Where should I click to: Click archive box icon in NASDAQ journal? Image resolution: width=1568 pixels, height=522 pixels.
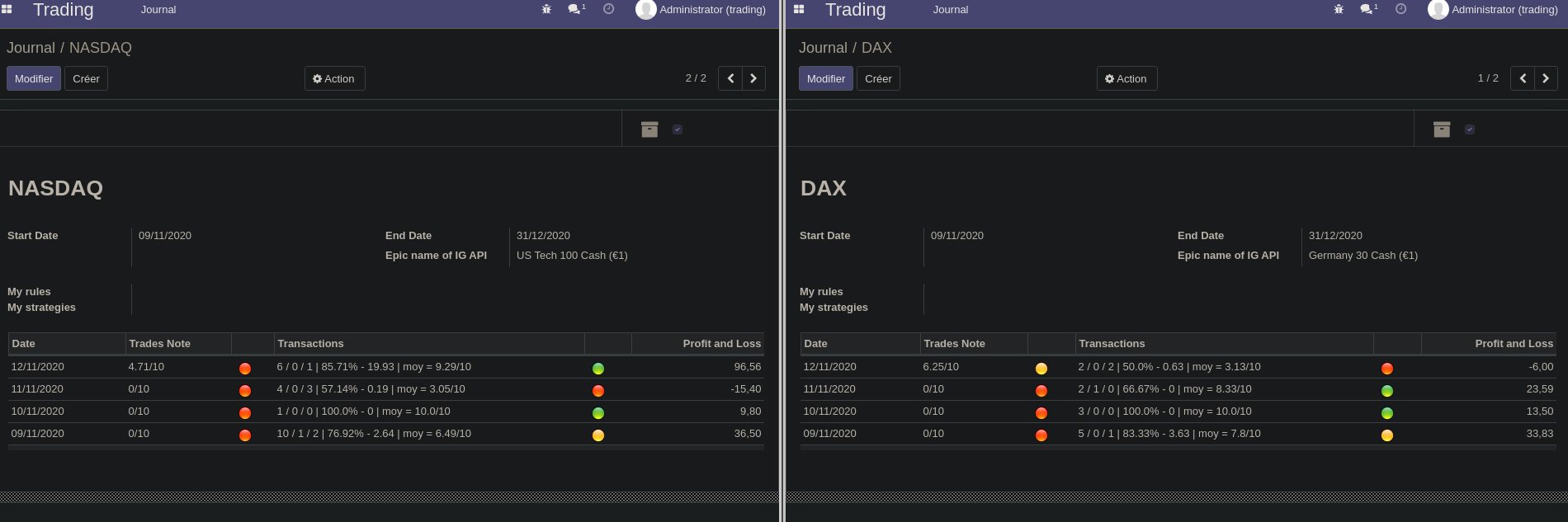649,129
